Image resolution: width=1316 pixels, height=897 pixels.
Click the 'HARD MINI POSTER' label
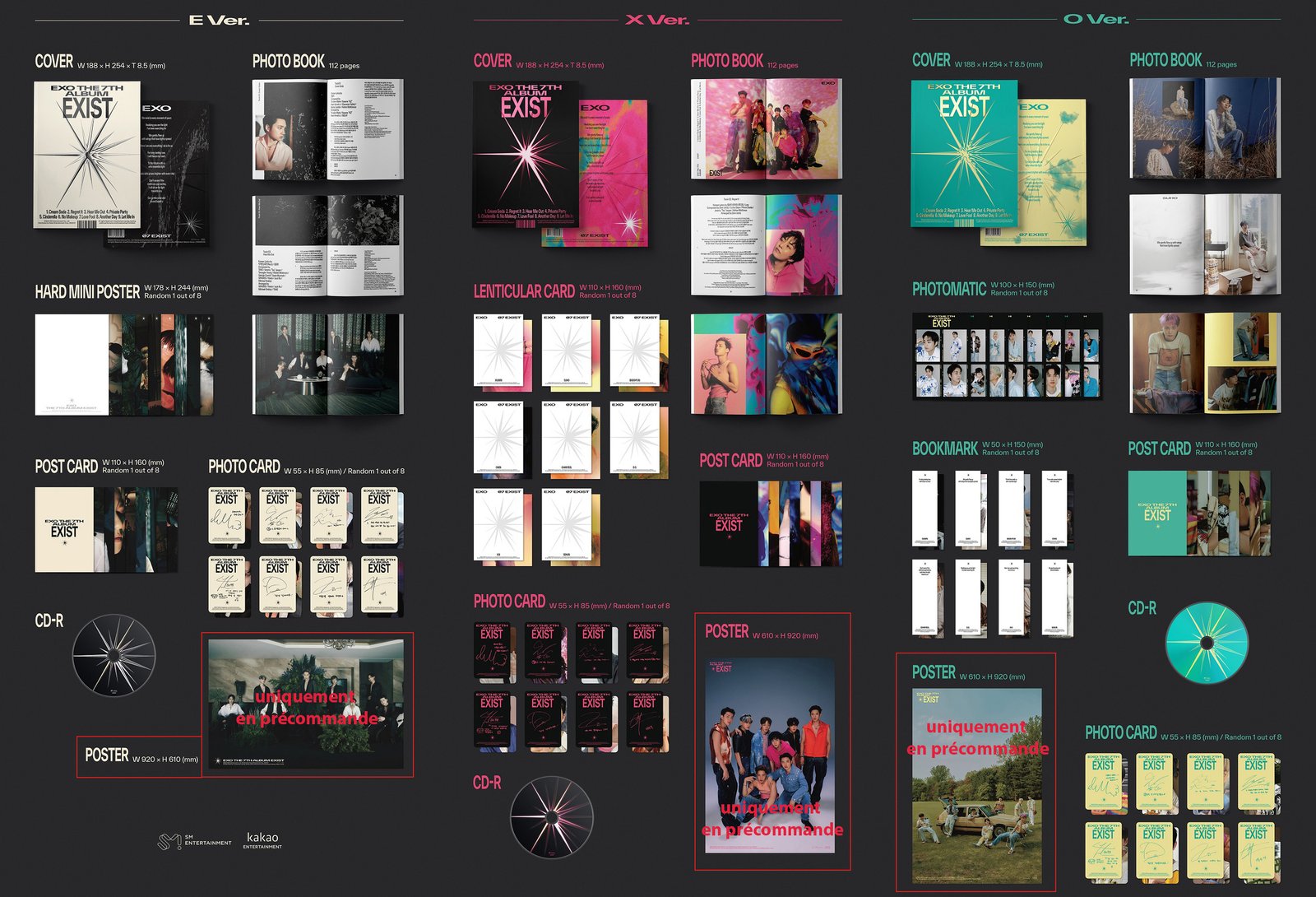(87, 292)
